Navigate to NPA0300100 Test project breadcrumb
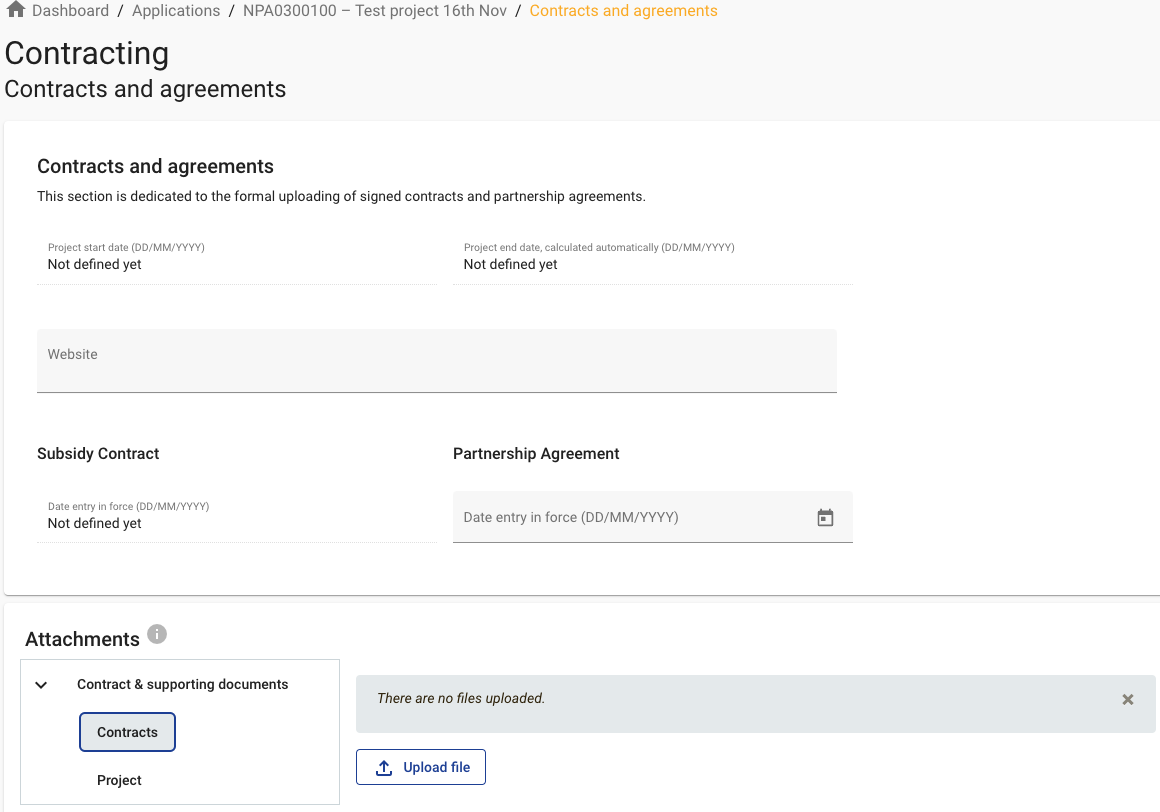This screenshot has width=1160, height=812. 374,11
